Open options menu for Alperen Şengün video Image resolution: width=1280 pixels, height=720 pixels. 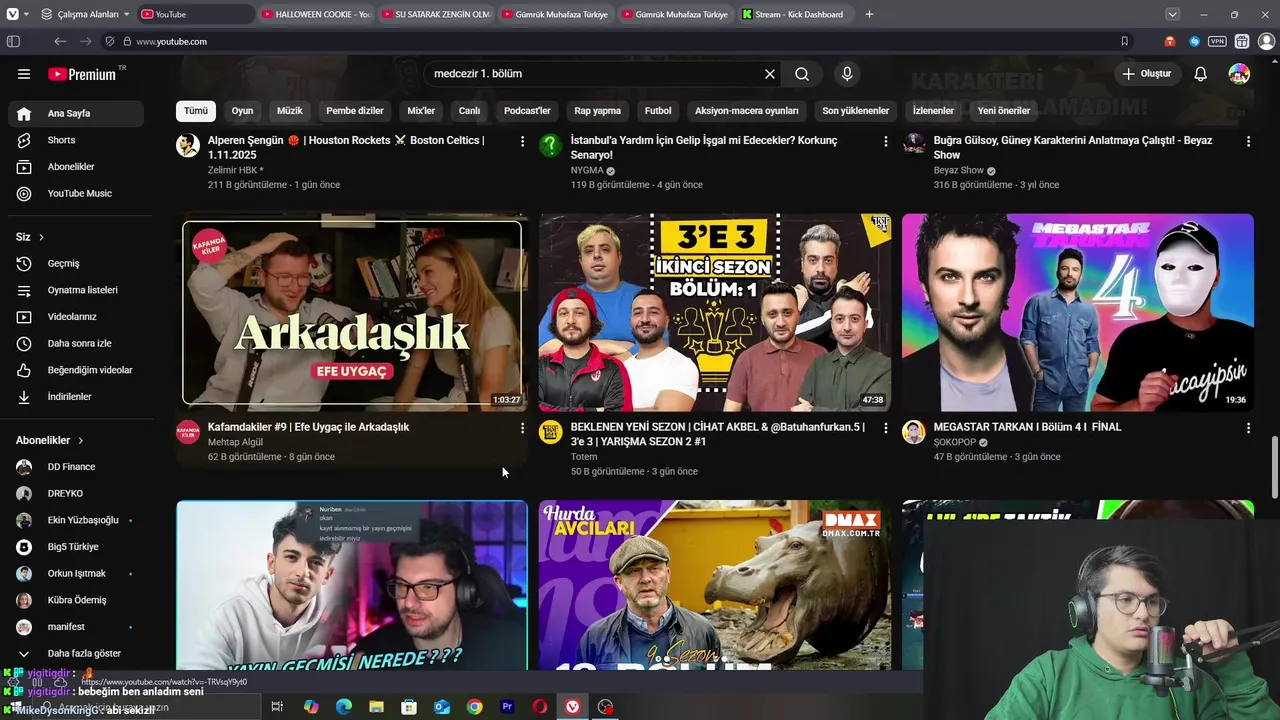[522, 142]
